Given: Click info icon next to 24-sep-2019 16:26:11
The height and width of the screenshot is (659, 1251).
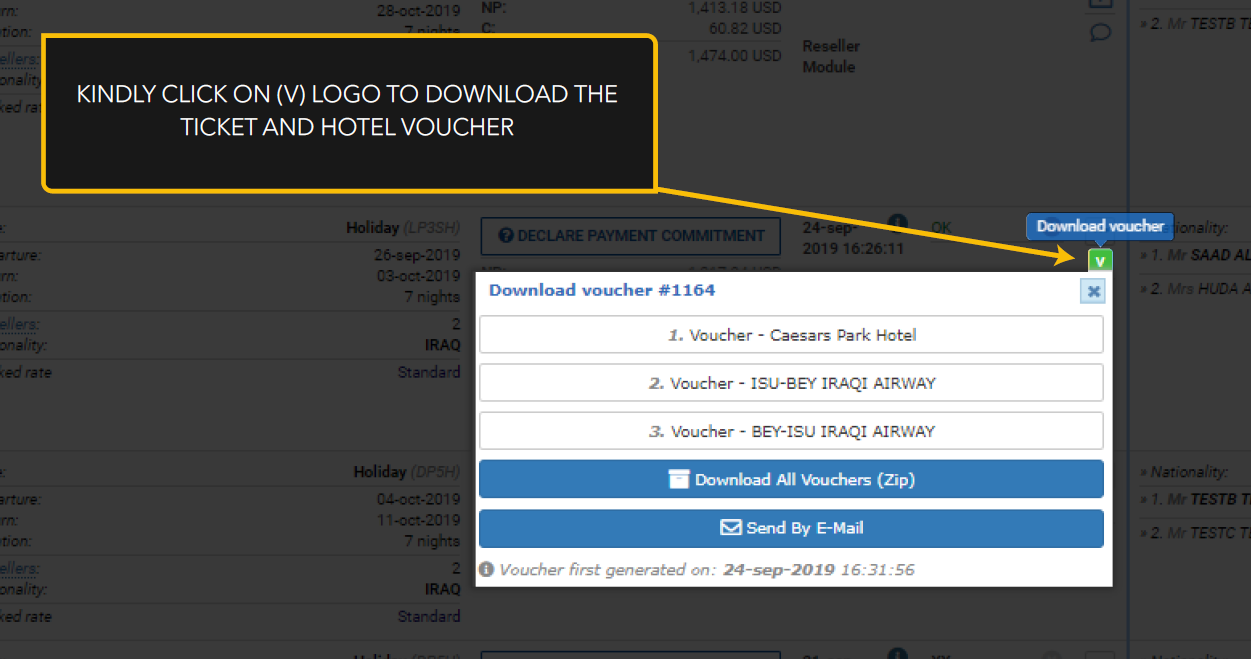Looking at the screenshot, I should pyautogui.click(x=897, y=222).
